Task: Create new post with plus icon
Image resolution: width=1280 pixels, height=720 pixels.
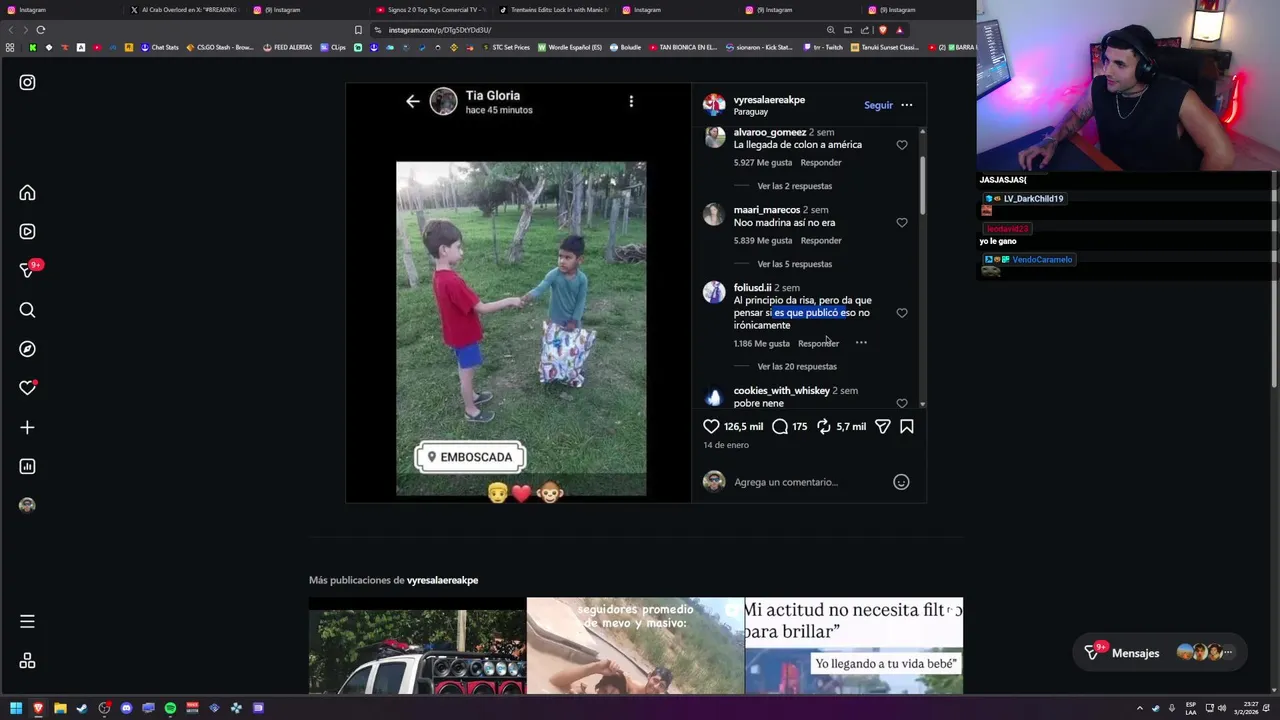Action: [27, 427]
